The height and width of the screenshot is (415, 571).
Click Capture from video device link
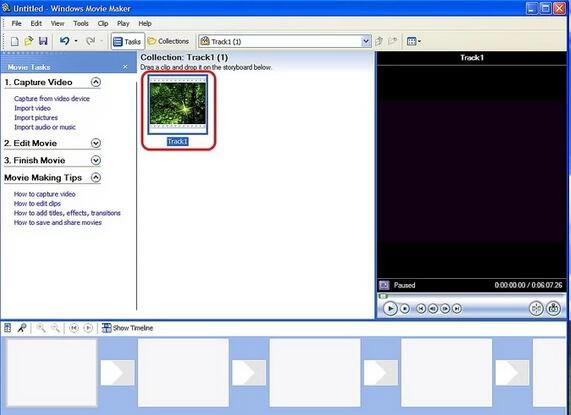(x=52, y=99)
